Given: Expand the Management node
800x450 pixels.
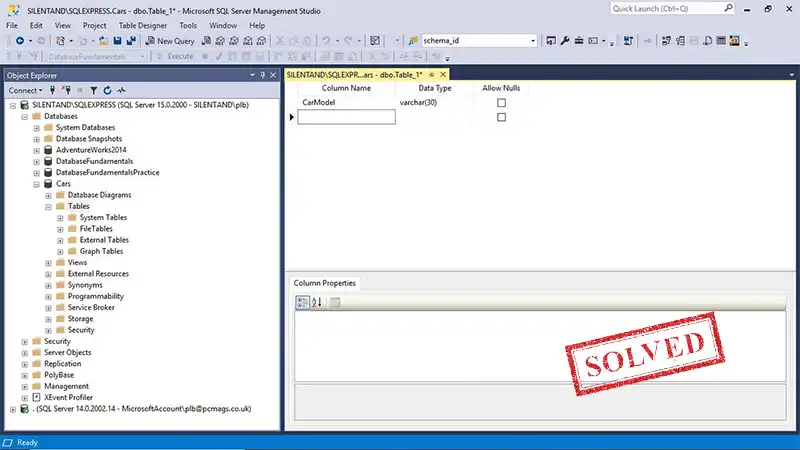Looking at the screenshot, I should coord(24,387).
